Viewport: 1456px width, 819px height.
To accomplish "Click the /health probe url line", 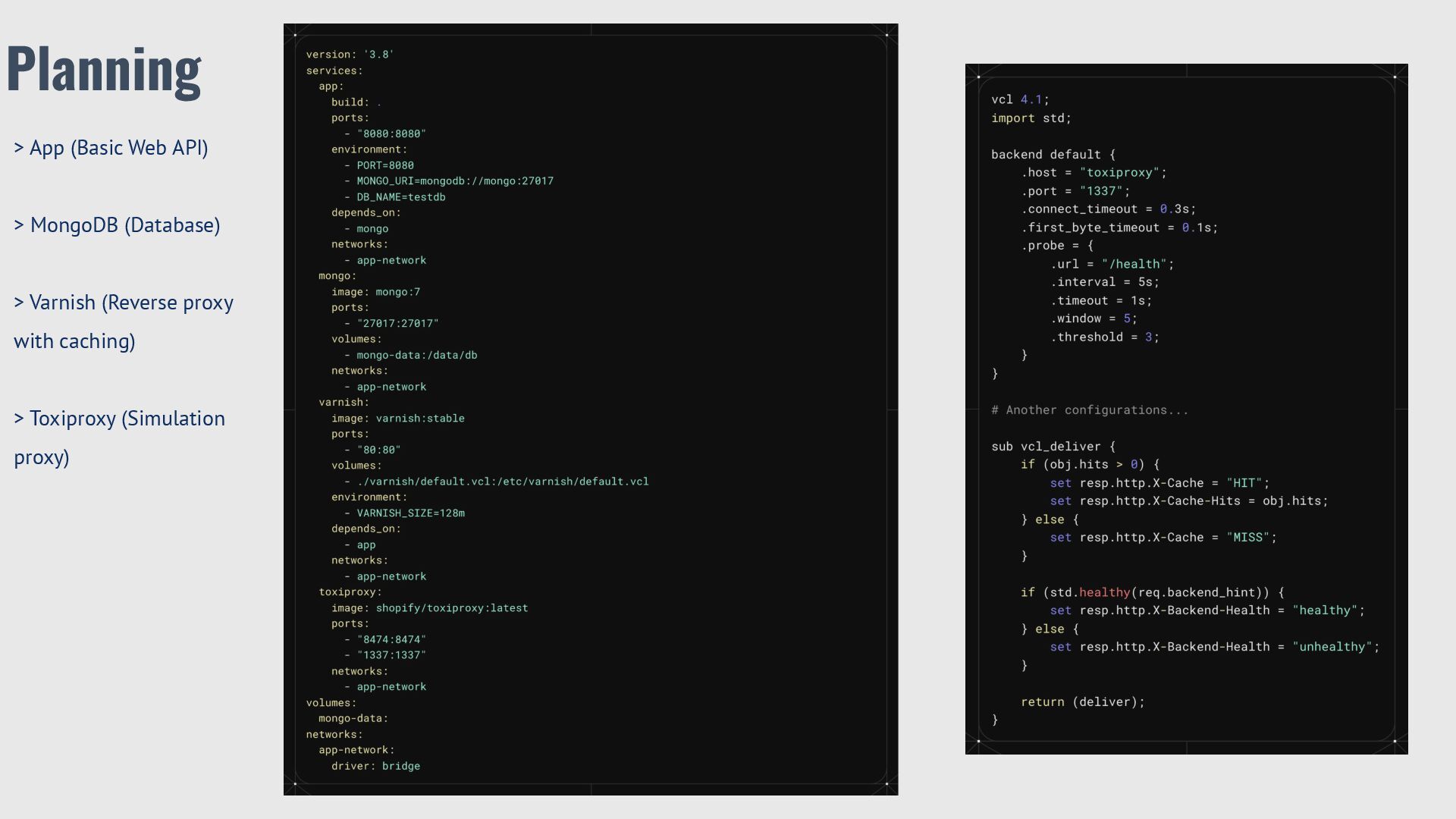I will point(1112,264).
